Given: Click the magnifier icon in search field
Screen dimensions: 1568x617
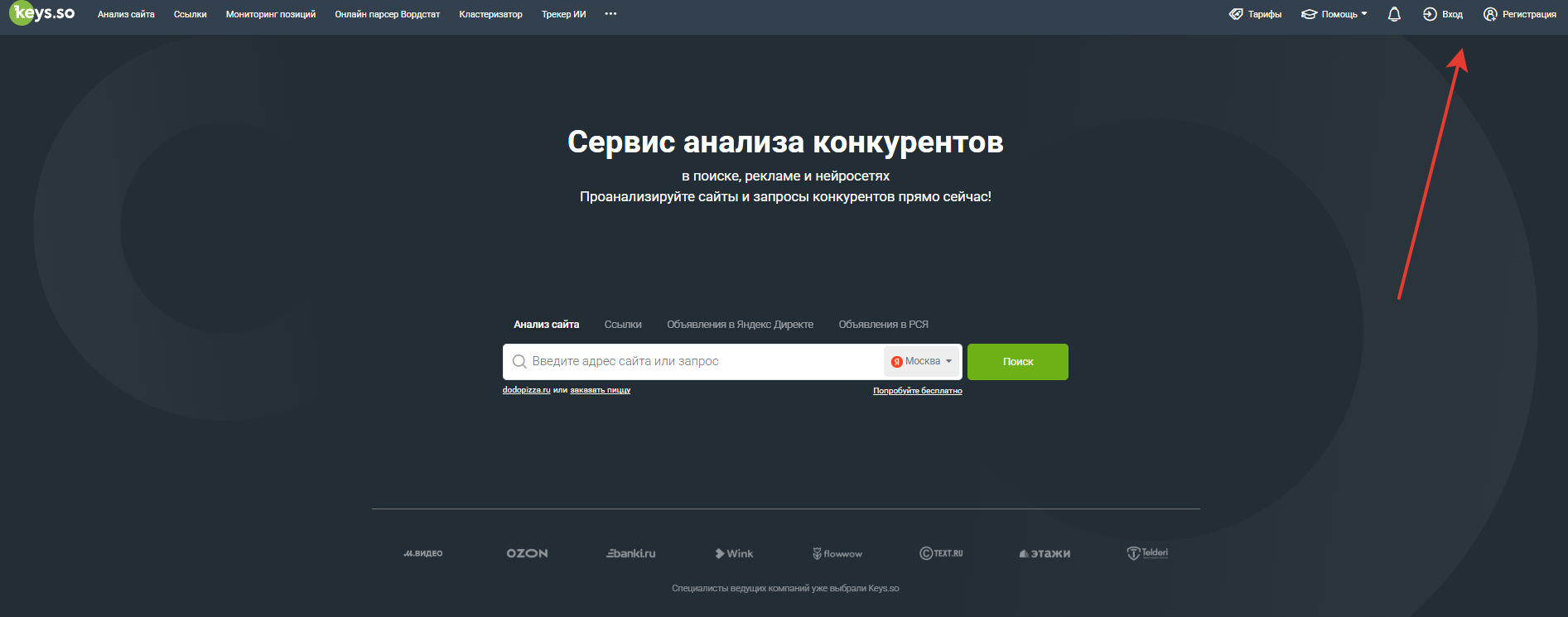Looking at the screenshot, I should [519, 362].
